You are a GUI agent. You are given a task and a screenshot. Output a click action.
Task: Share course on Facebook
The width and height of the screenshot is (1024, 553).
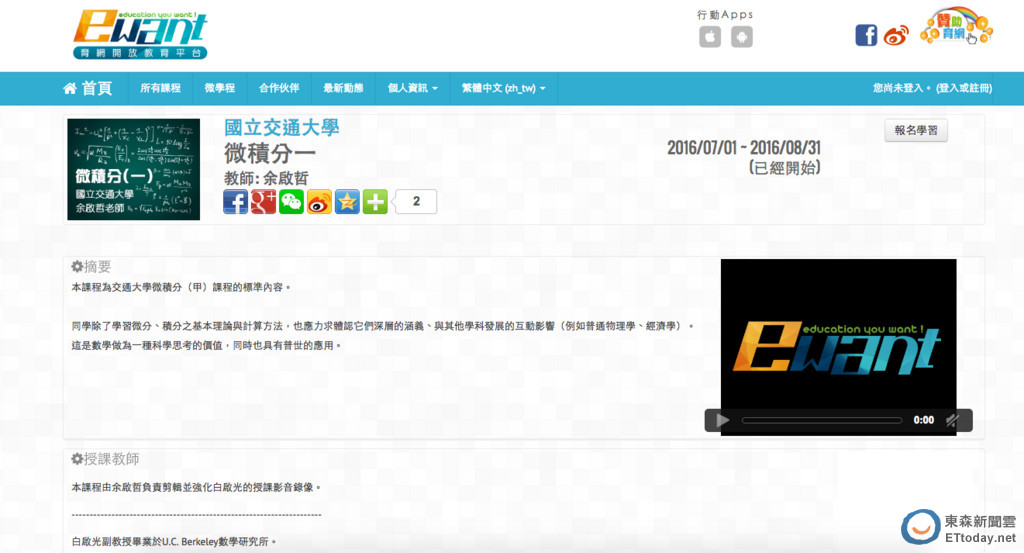[x=235, y=202]
